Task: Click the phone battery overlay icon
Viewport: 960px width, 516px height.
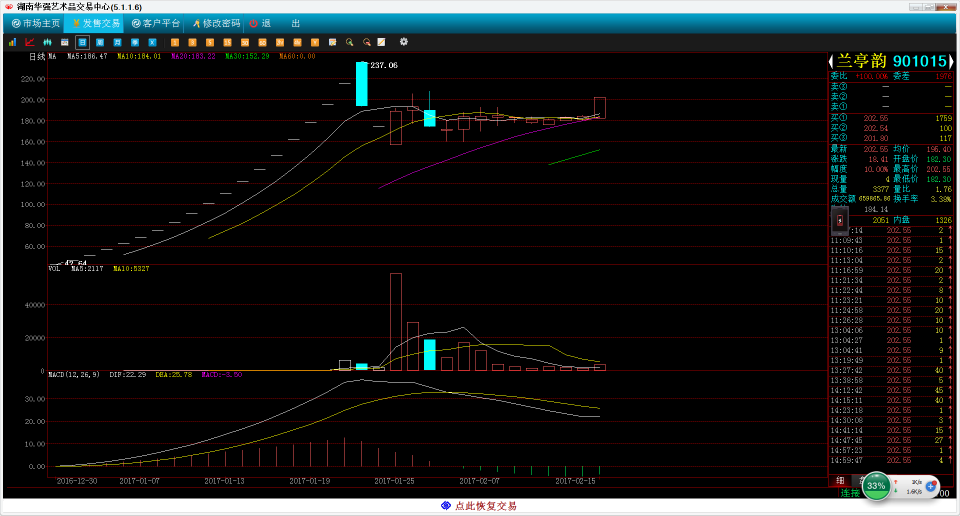Action: pyautogui.click(x=839, y=221)
